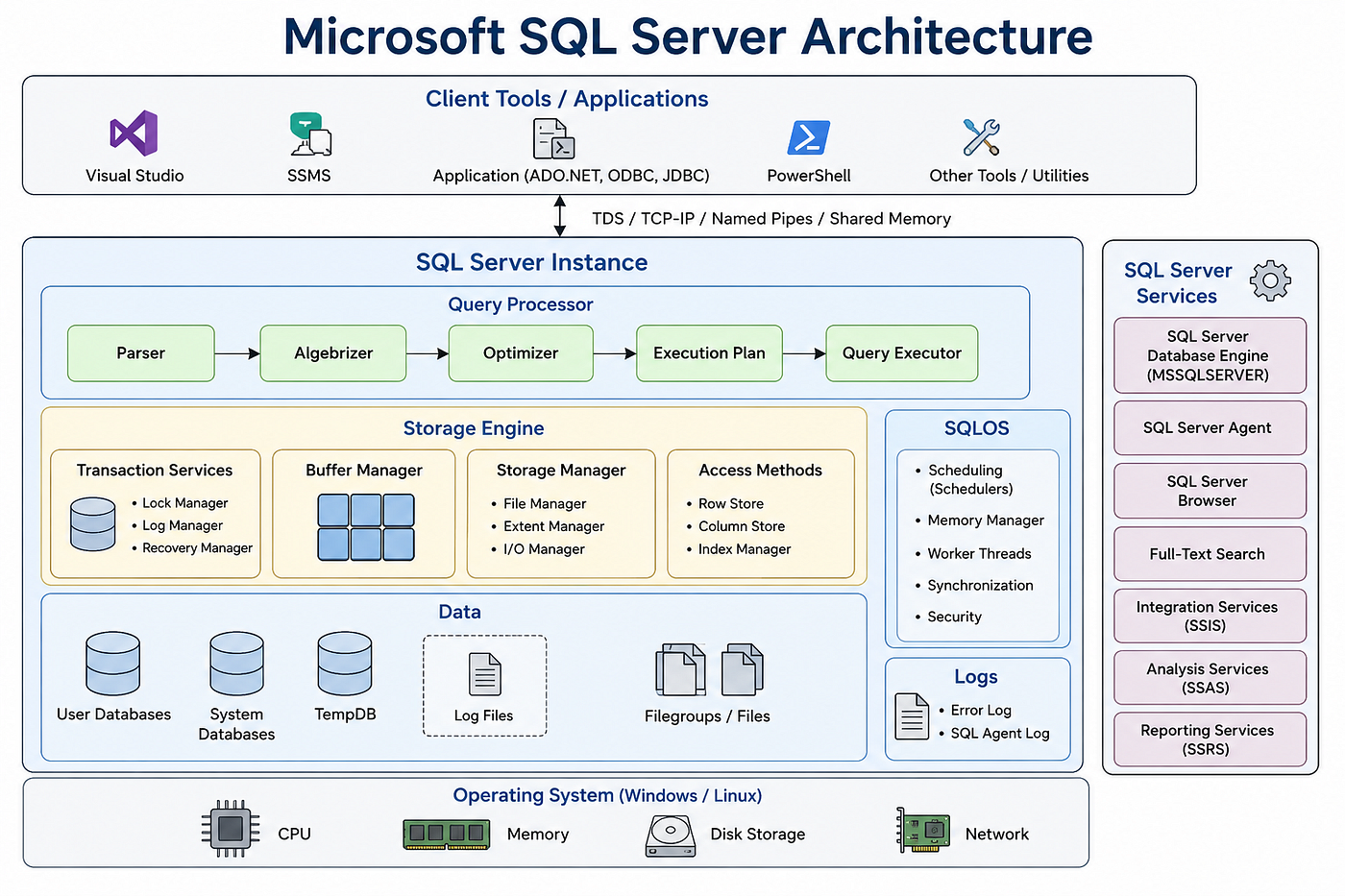1345x896 pixels.
Task: Click the Storage Engine heading
Action: coord(474,428)
